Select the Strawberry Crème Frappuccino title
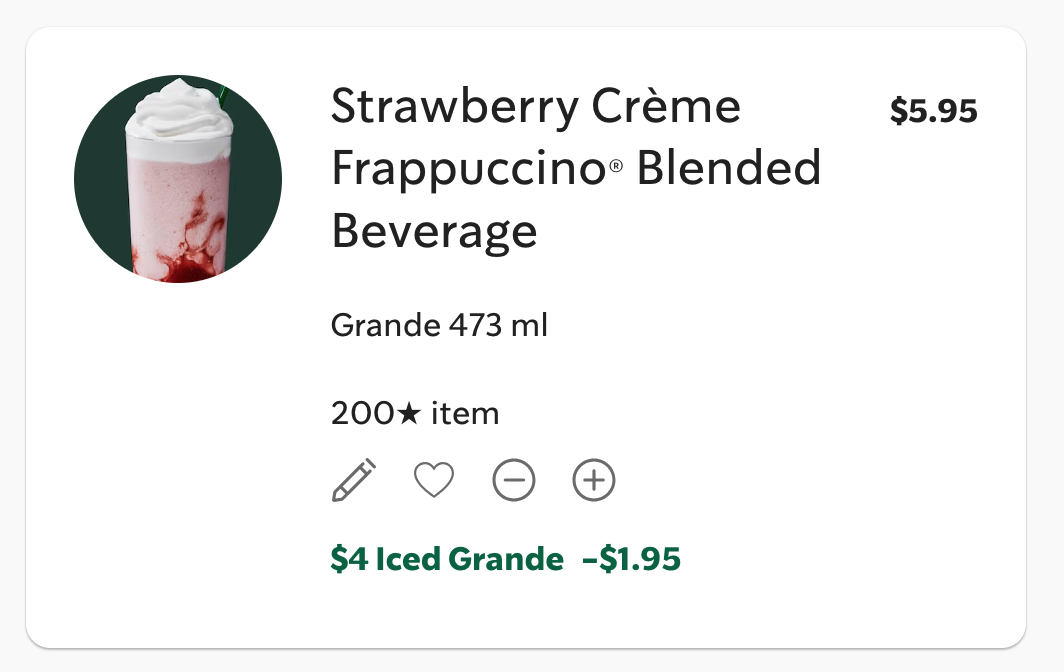The height and width of the screenshot is (672, 1064). tap(575, 168)
